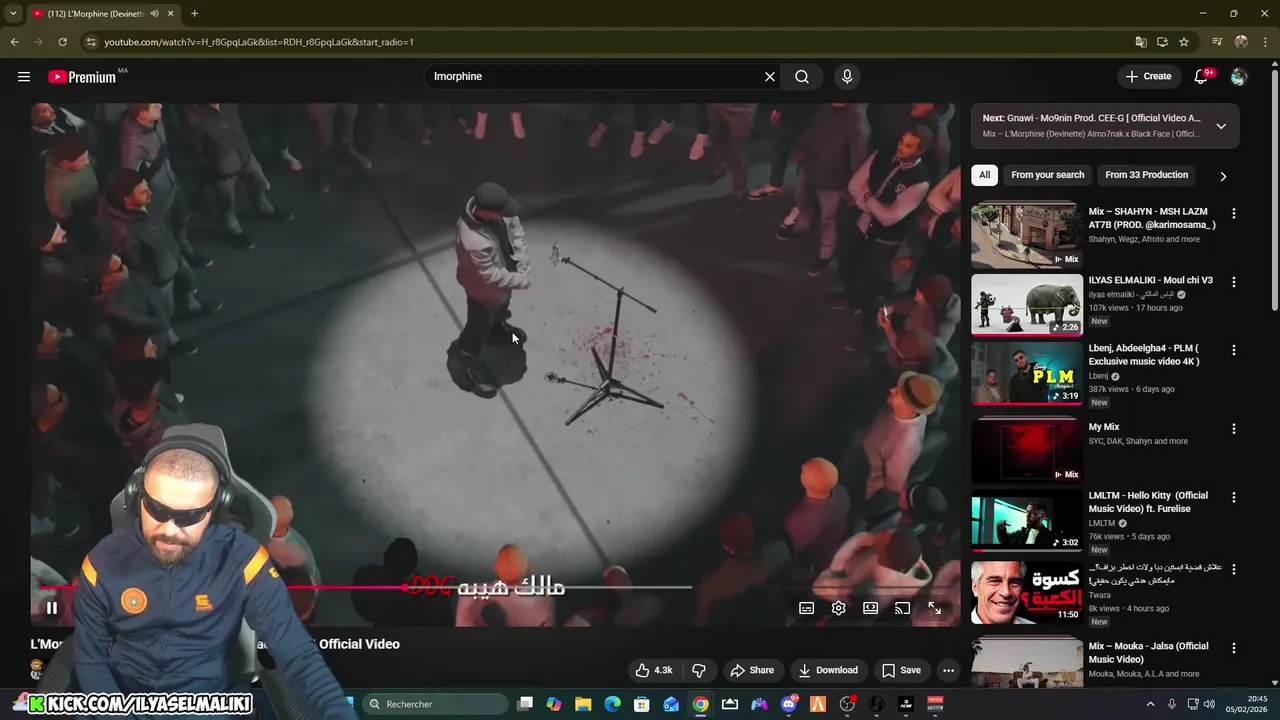Go back in browser history
Viewport: 1280px width, 720px height.
click(x=14, y=42)
